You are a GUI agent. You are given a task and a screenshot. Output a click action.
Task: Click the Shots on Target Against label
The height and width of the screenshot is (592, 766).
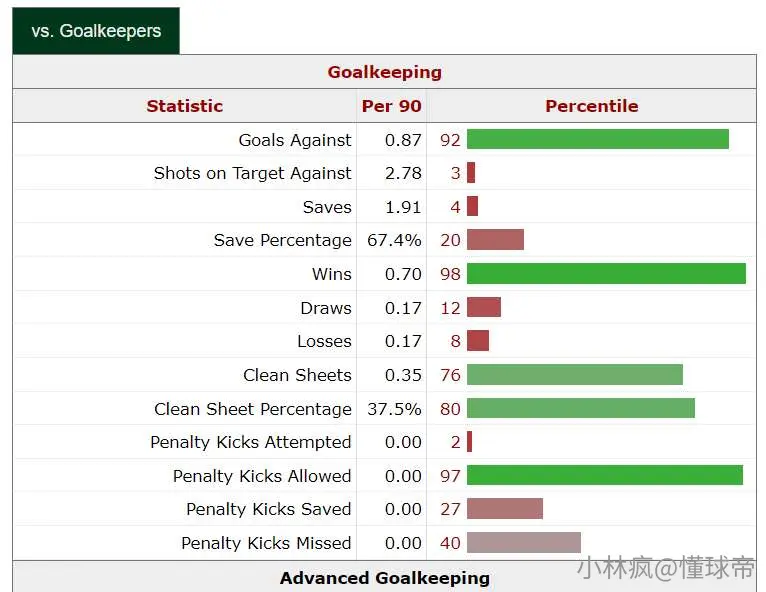(253, 173)
